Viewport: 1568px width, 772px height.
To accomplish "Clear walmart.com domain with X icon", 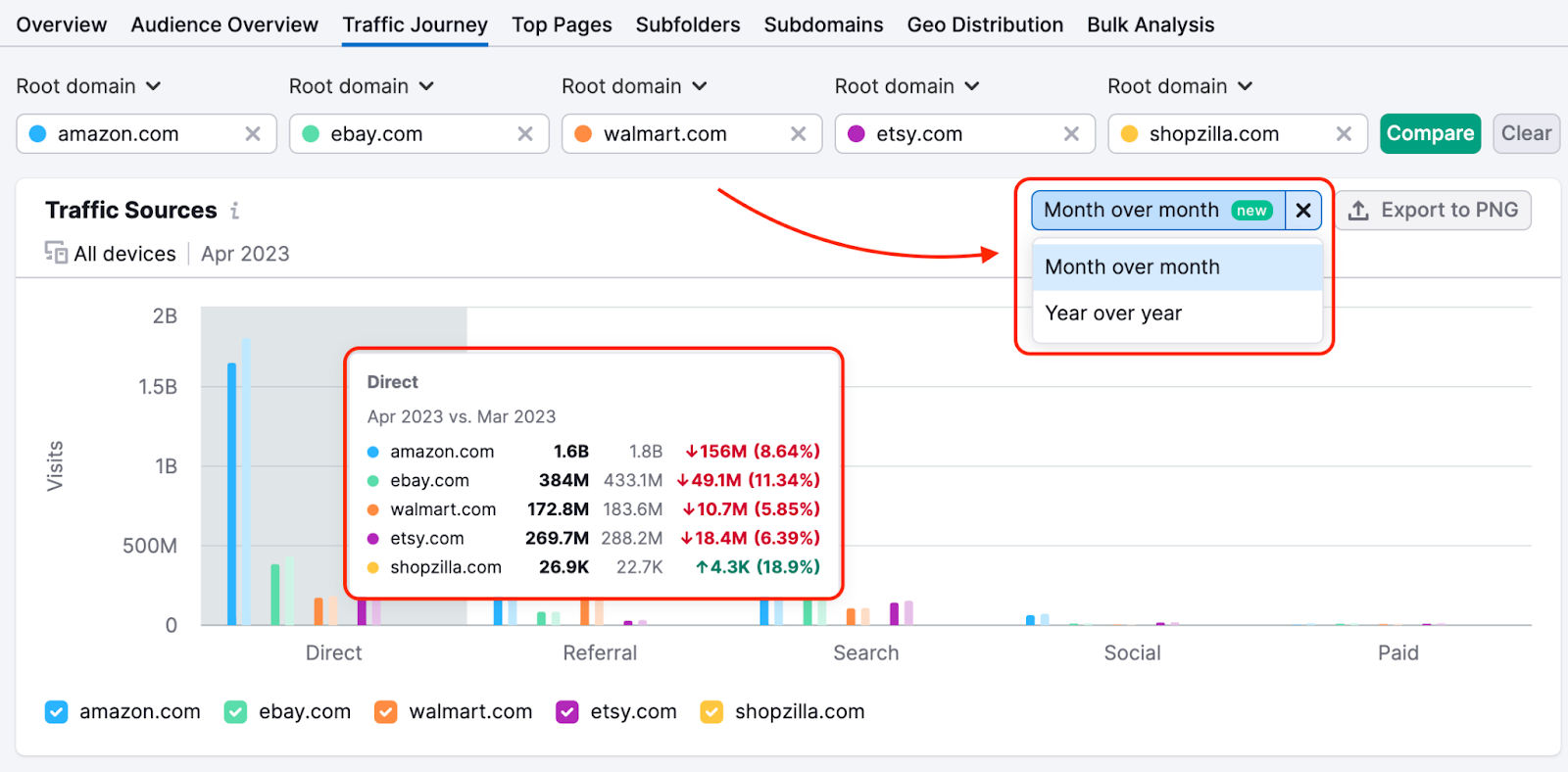I will point(799,134).
